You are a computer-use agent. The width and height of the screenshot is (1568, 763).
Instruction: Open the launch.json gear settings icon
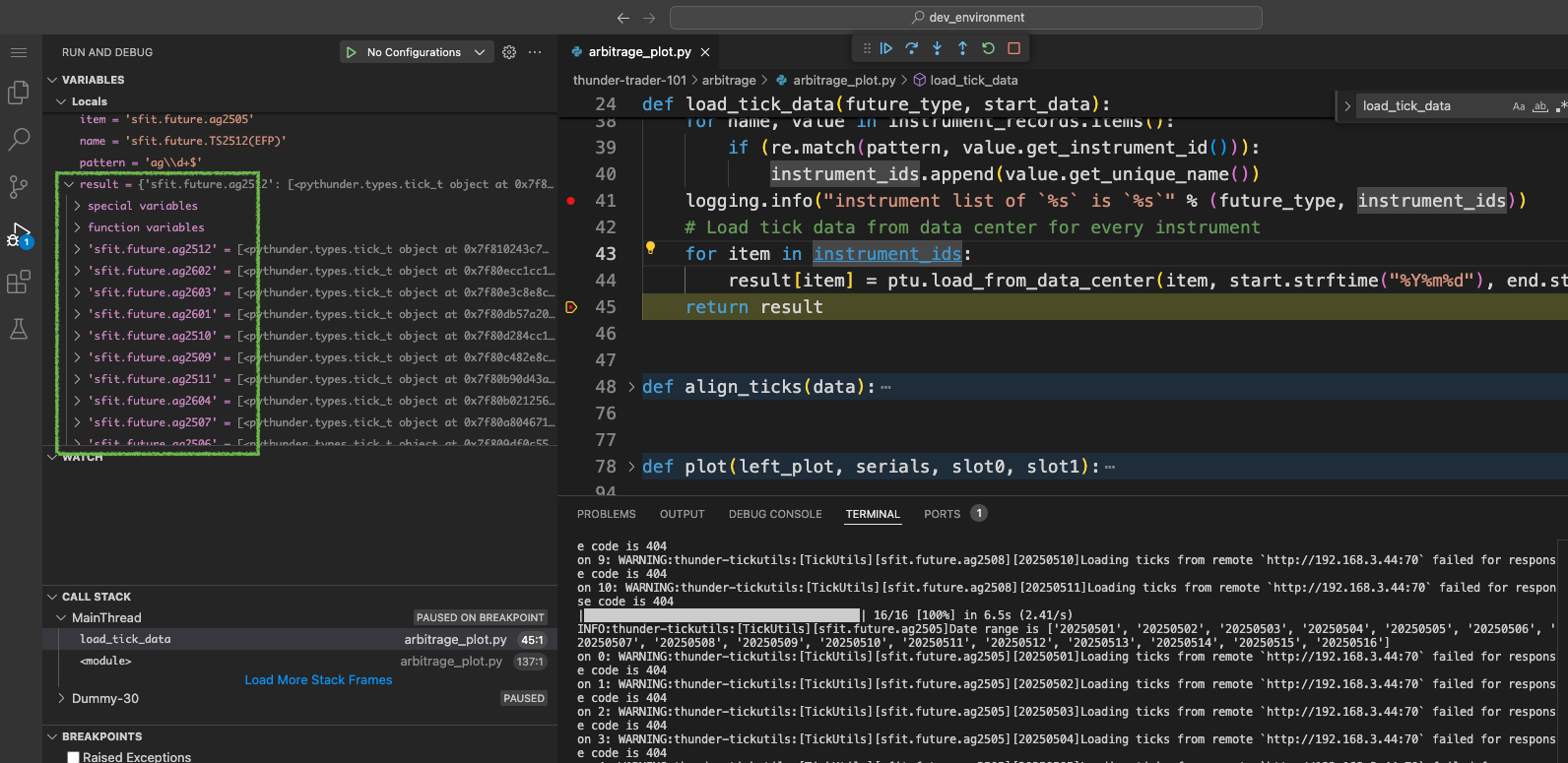click(509, 52)
